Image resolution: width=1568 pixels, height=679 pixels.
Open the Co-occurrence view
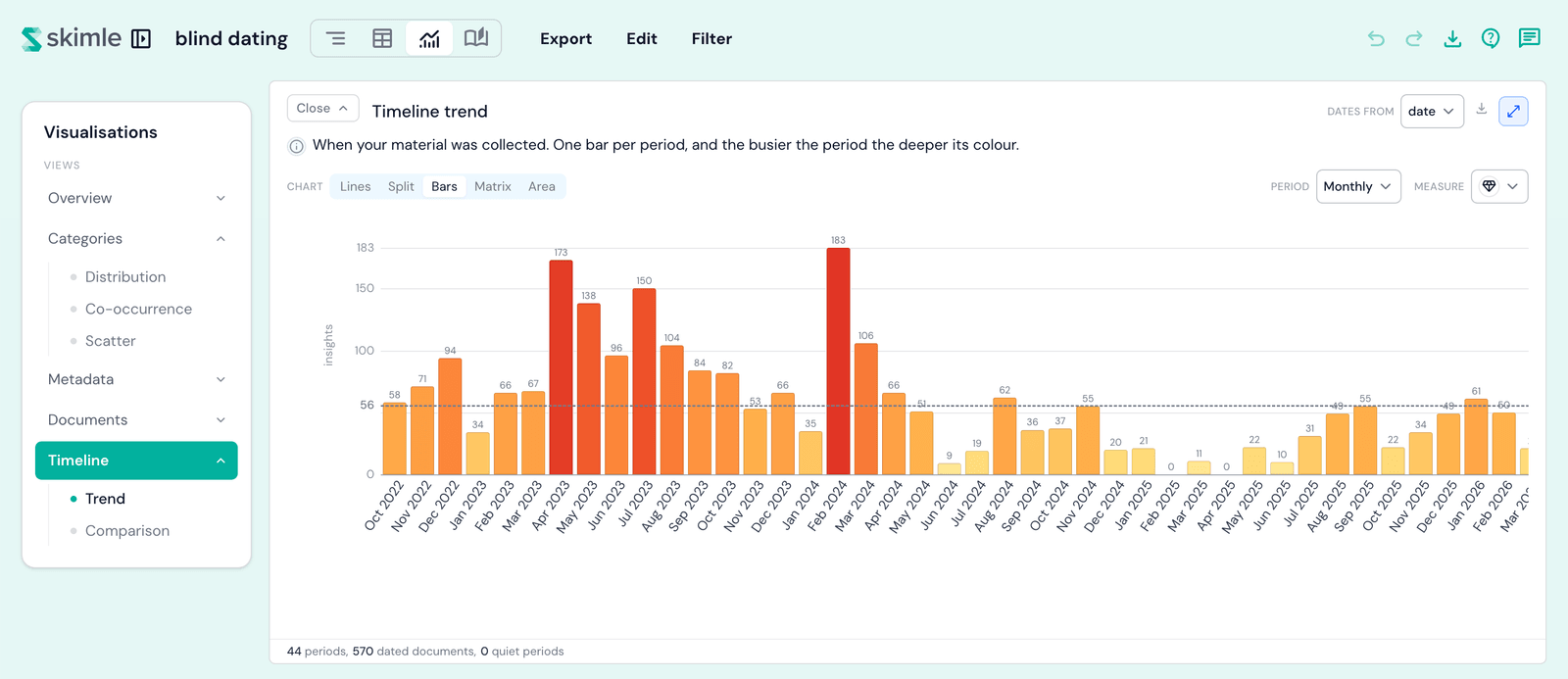tap(138, 309)
